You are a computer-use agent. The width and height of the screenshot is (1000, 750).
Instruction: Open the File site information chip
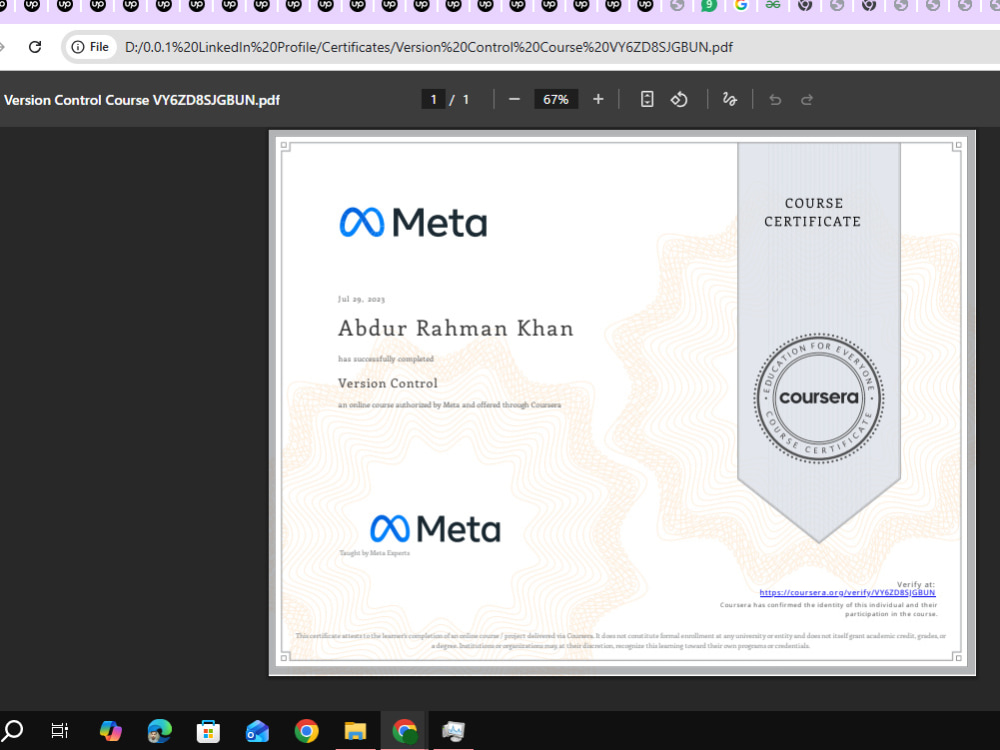click(91, 47)
